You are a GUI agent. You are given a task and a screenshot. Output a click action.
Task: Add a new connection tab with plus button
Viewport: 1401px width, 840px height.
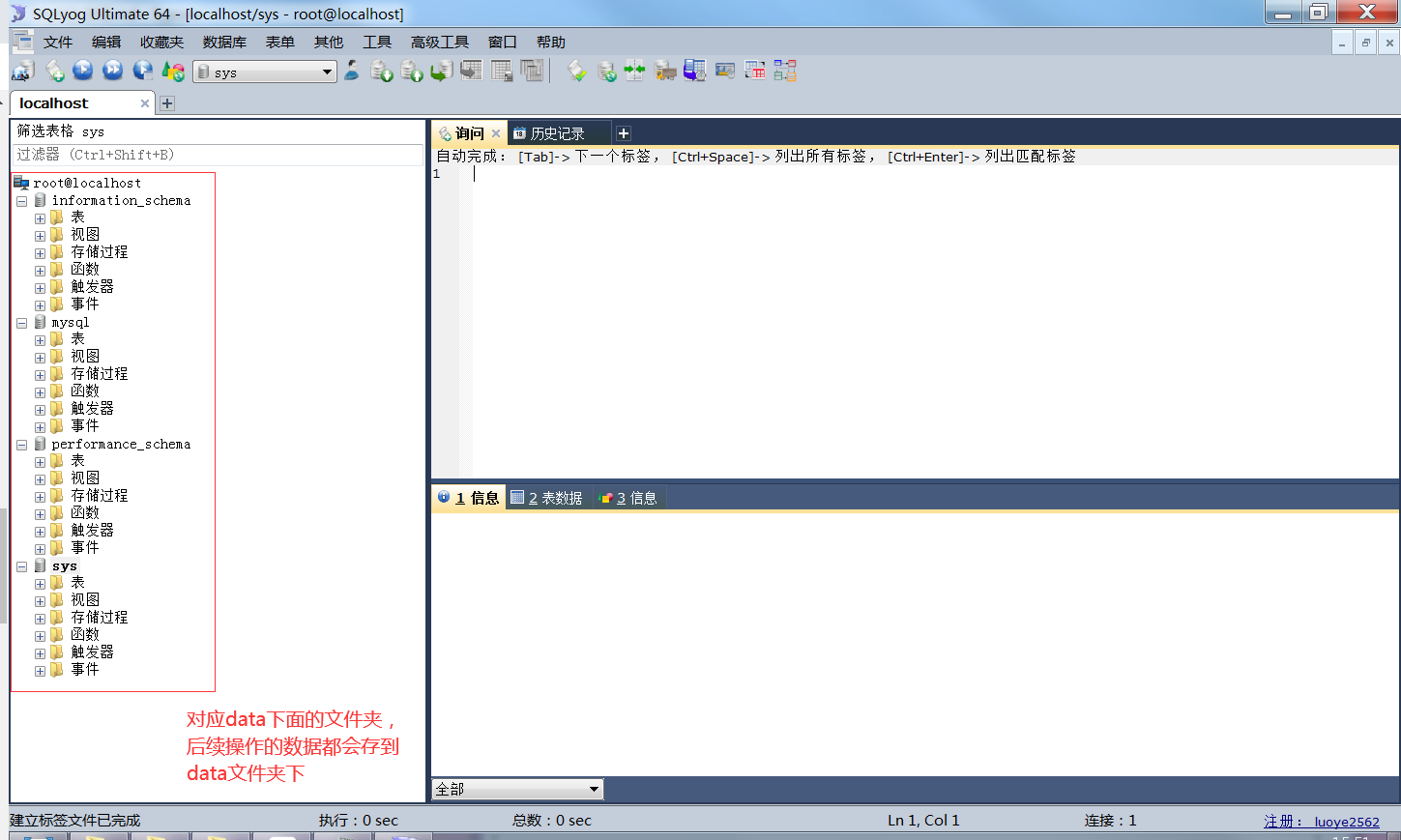click(x=167, y=103)
